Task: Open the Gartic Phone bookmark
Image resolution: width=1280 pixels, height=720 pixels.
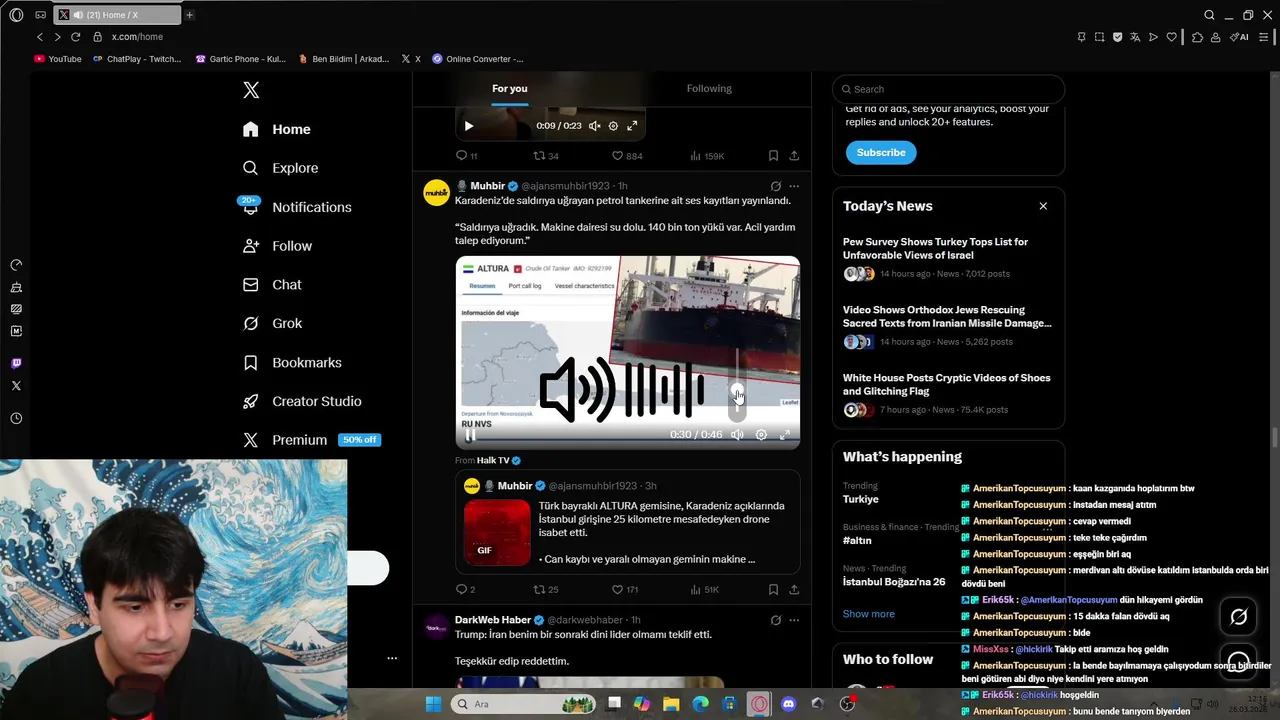Action: pyautogui.click(x=241, y=59)
